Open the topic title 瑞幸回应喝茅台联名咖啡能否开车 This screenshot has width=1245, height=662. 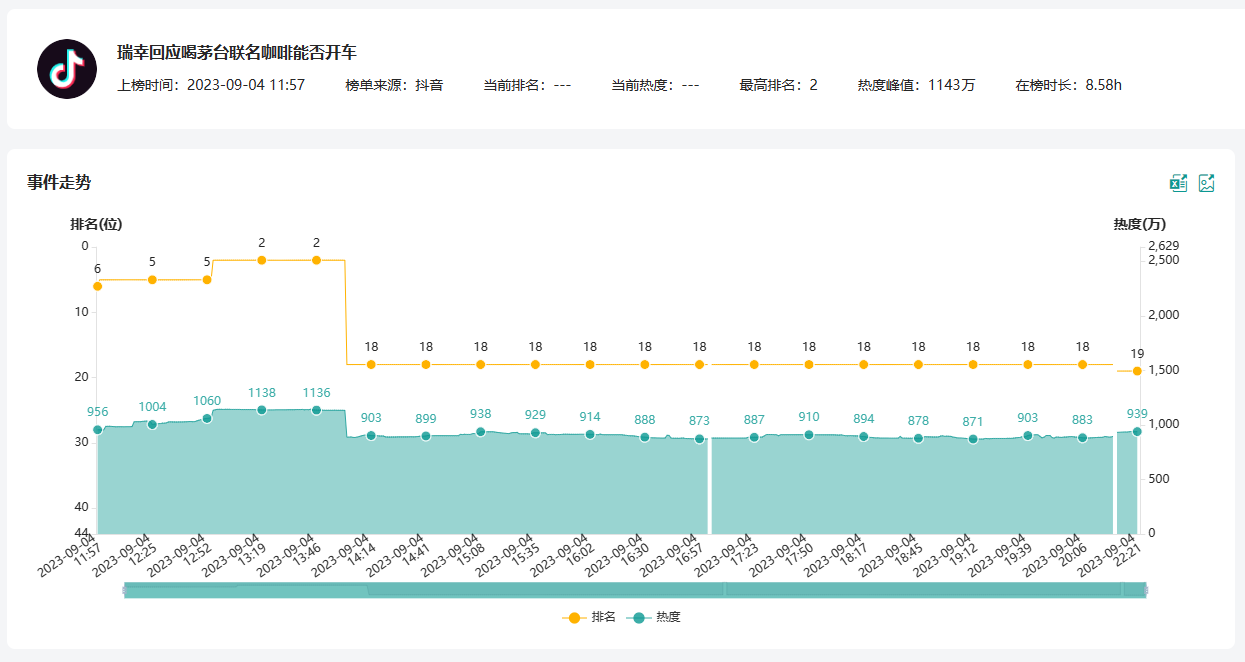[236, 52]
